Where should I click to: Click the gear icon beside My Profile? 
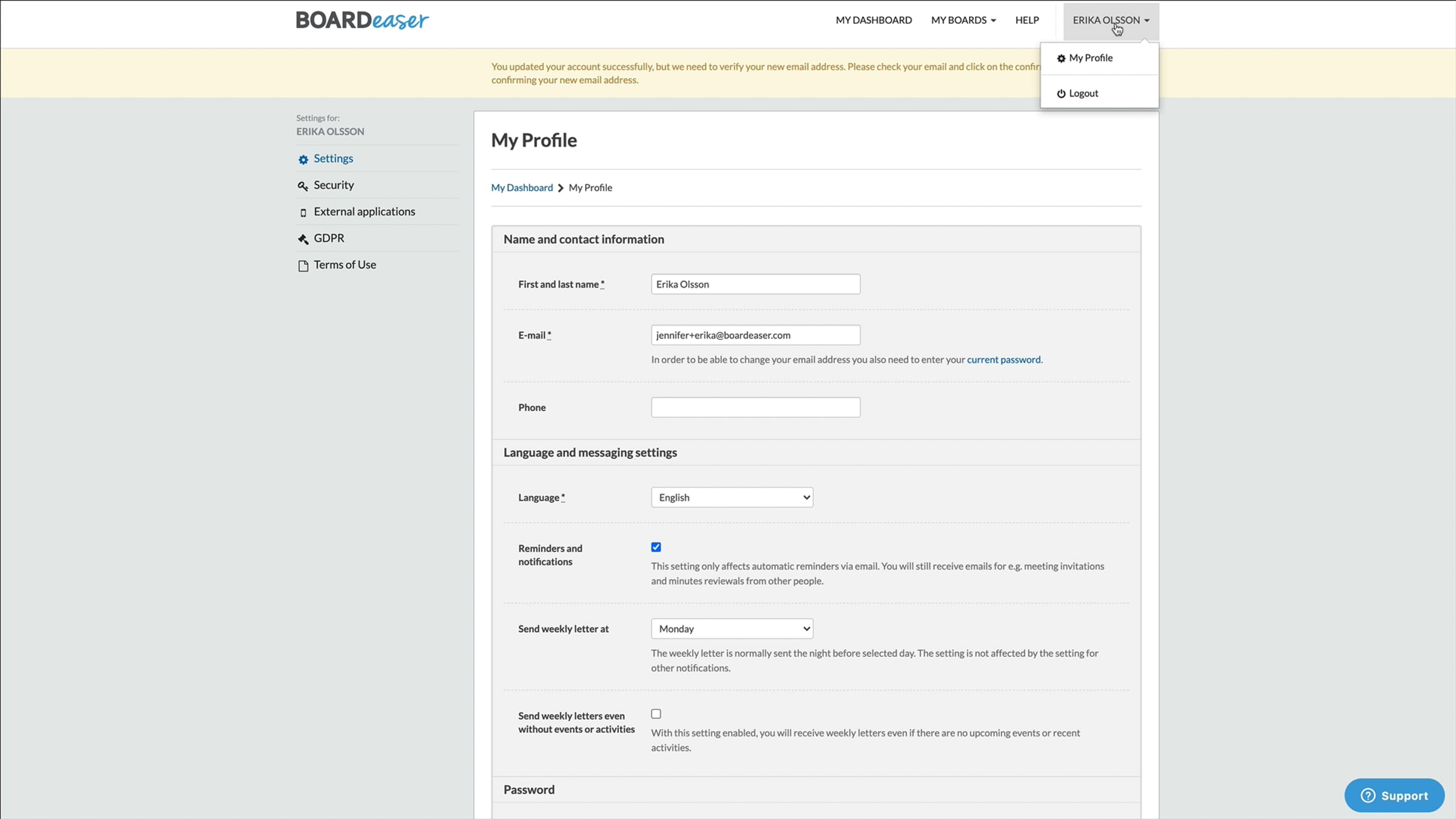(1061, 59)
